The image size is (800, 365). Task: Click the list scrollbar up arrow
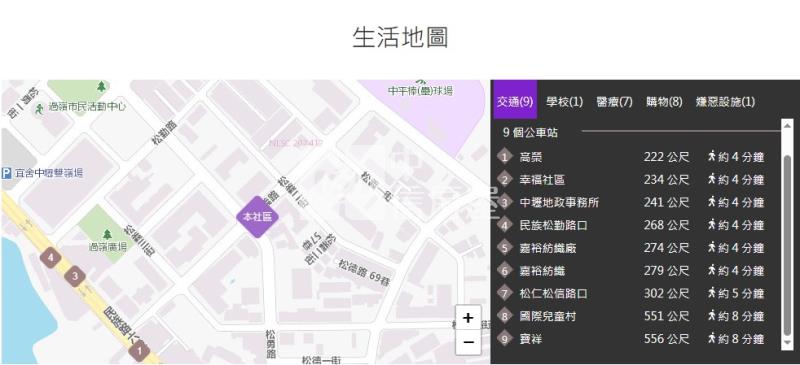[787, 125]
